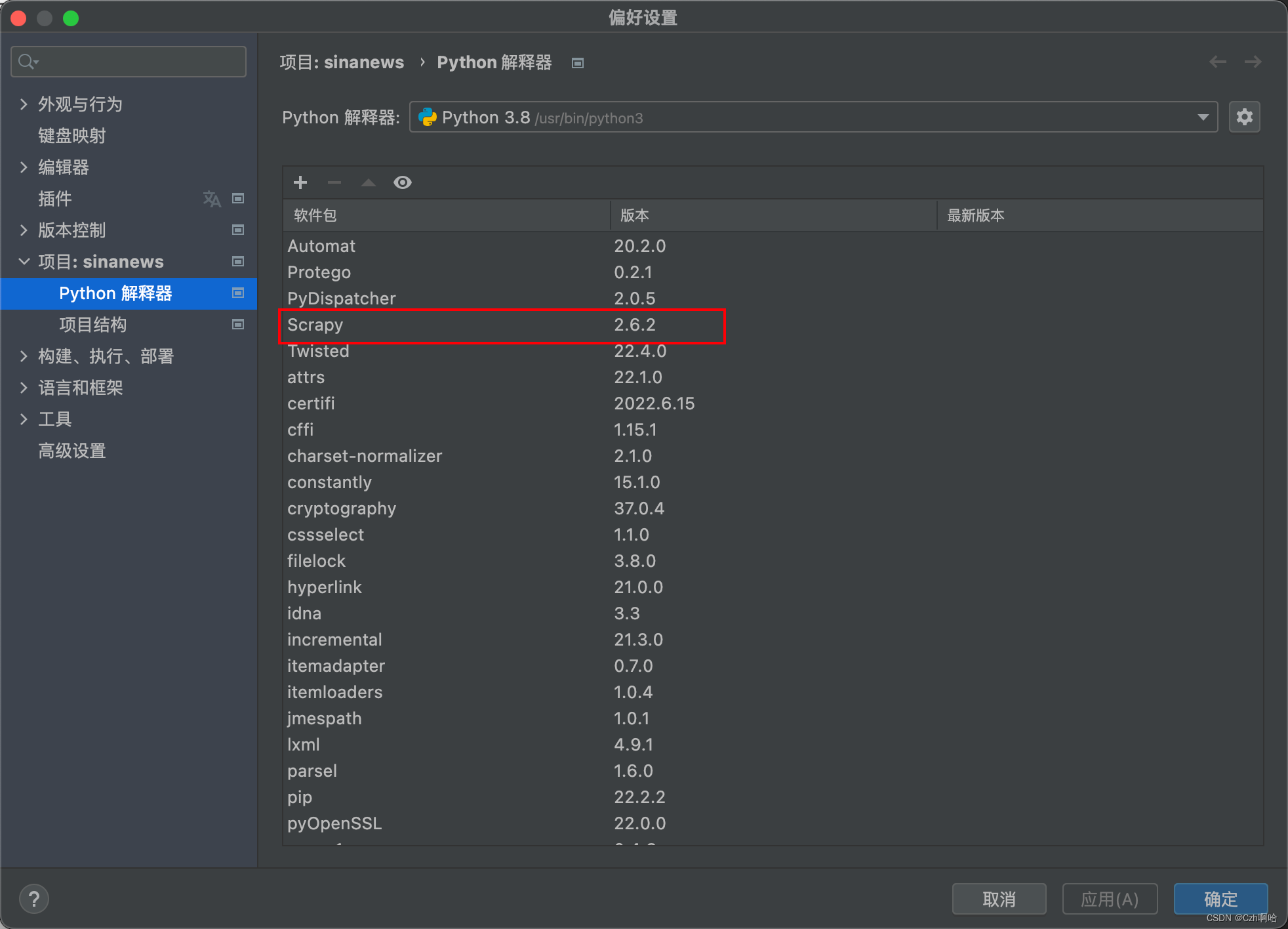
Task: Click the remove package icon
Action: click(x=335, y=182)
